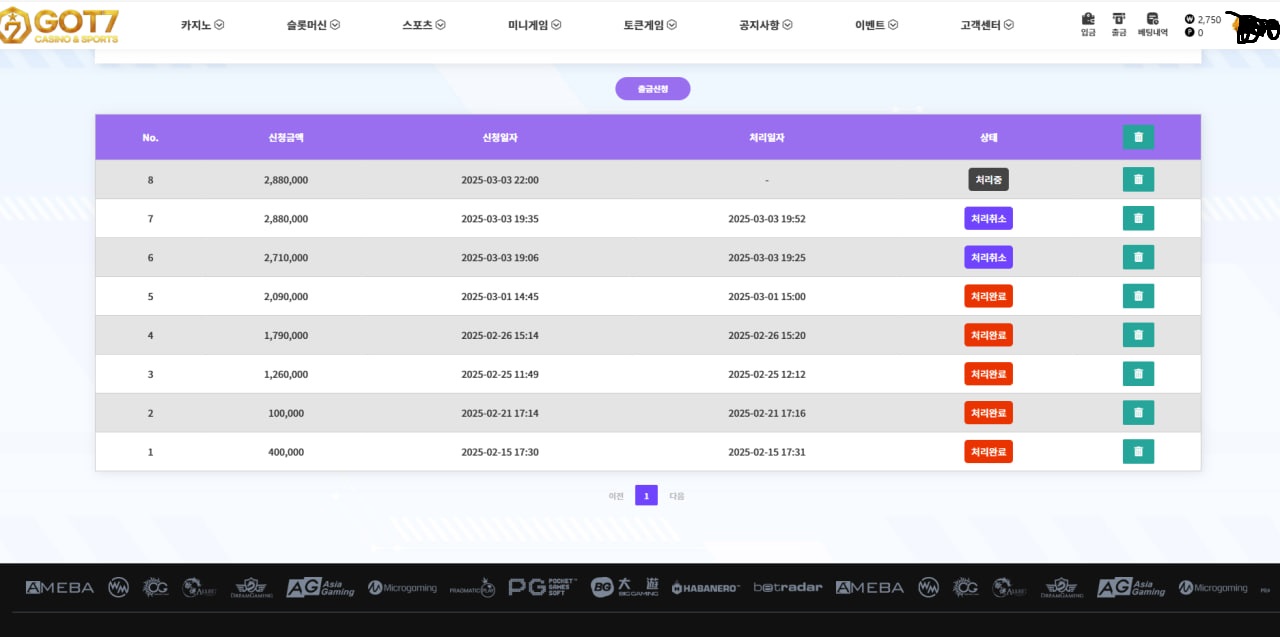Delete the 2025-02-25 11:49 request row
This screenshot has height=637, width=1280.
coord(1138,374)
